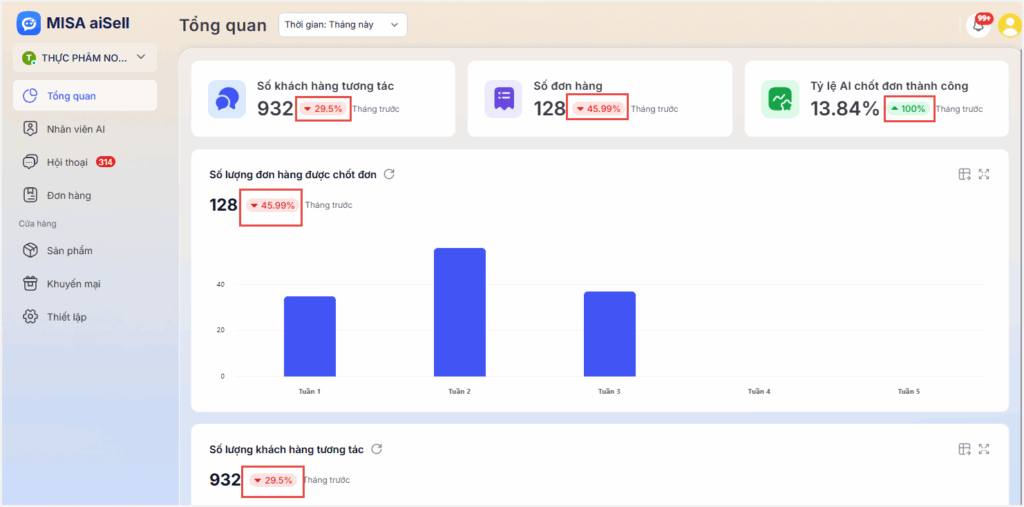
Task: Click the Số đơn hàng summary card
Action: click(599, 98)
